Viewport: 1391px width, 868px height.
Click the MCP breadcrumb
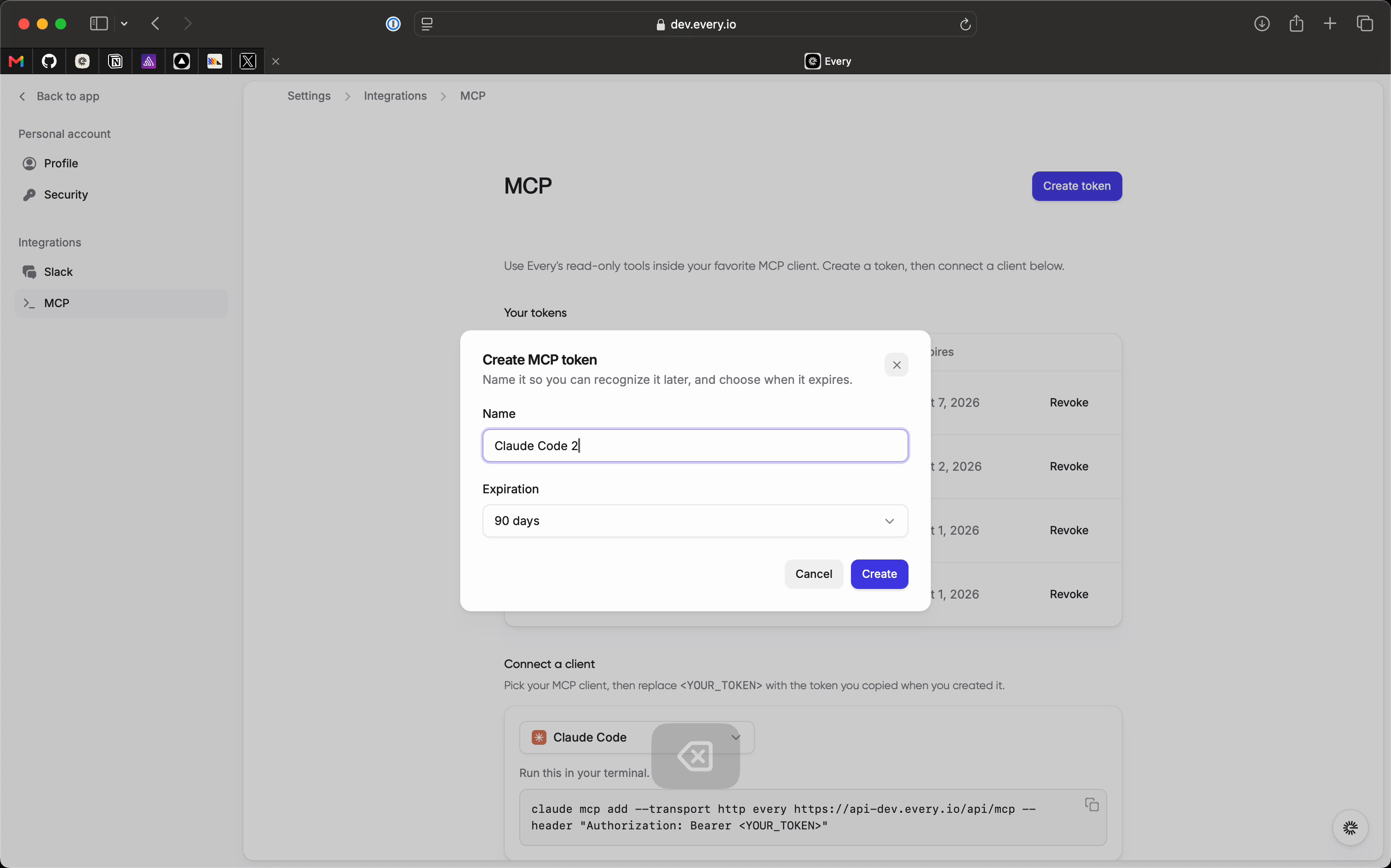pos(473,96)
